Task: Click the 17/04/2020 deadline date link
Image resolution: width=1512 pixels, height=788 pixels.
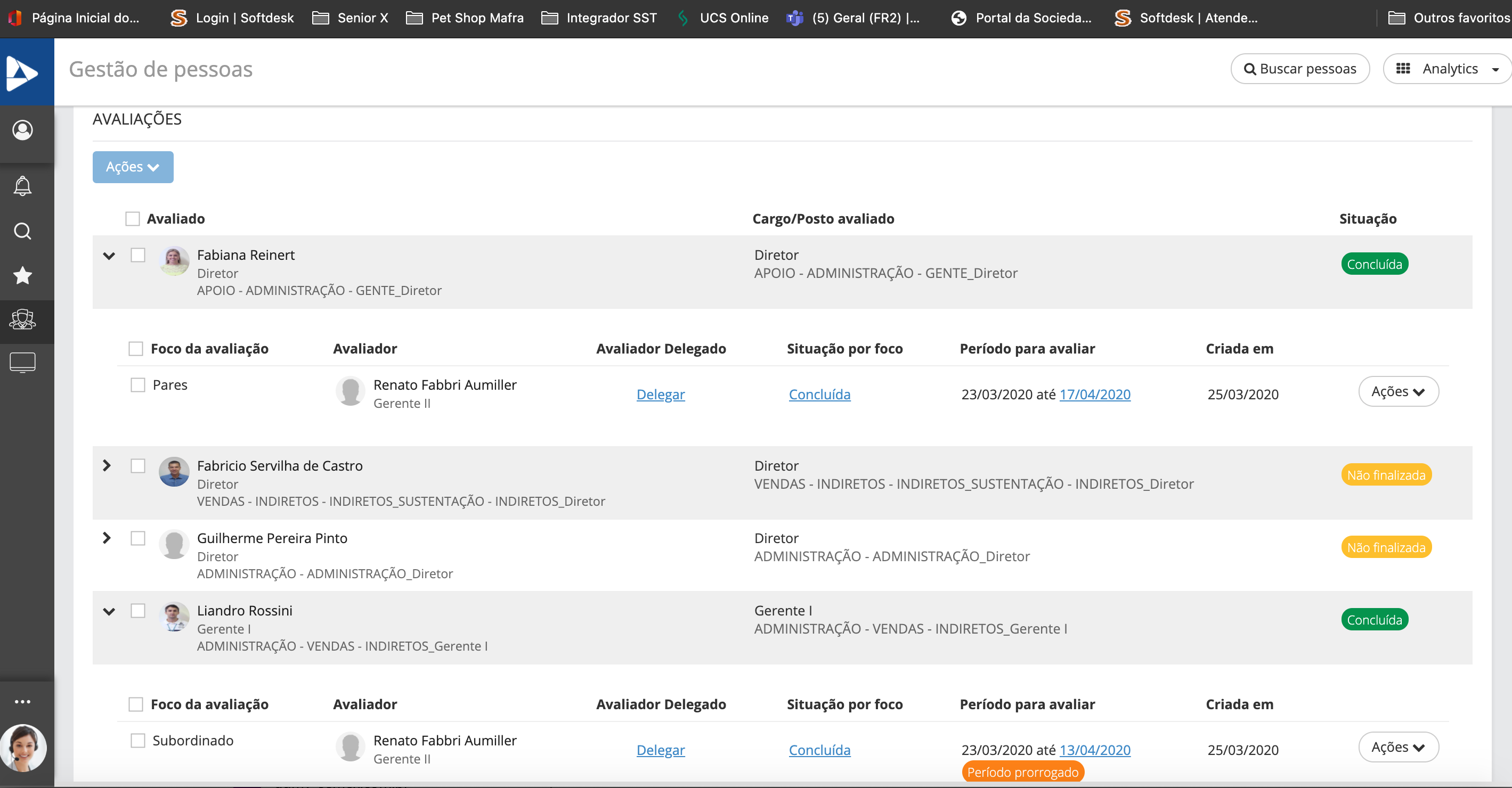Action: point(1095,395)
